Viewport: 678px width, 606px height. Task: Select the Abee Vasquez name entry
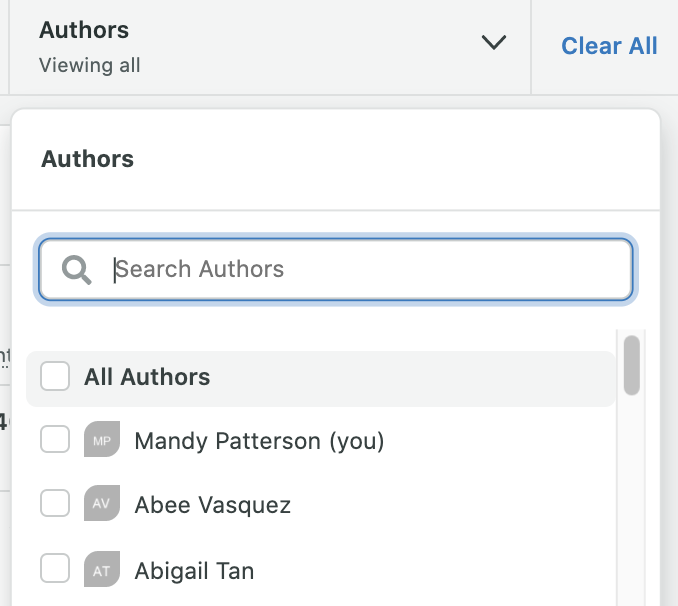pyautogui.click(x=212, y=505)
